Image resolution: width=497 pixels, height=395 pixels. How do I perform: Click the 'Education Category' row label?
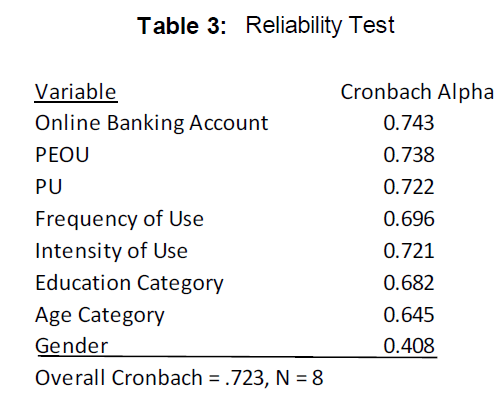[x=129, y=284]
